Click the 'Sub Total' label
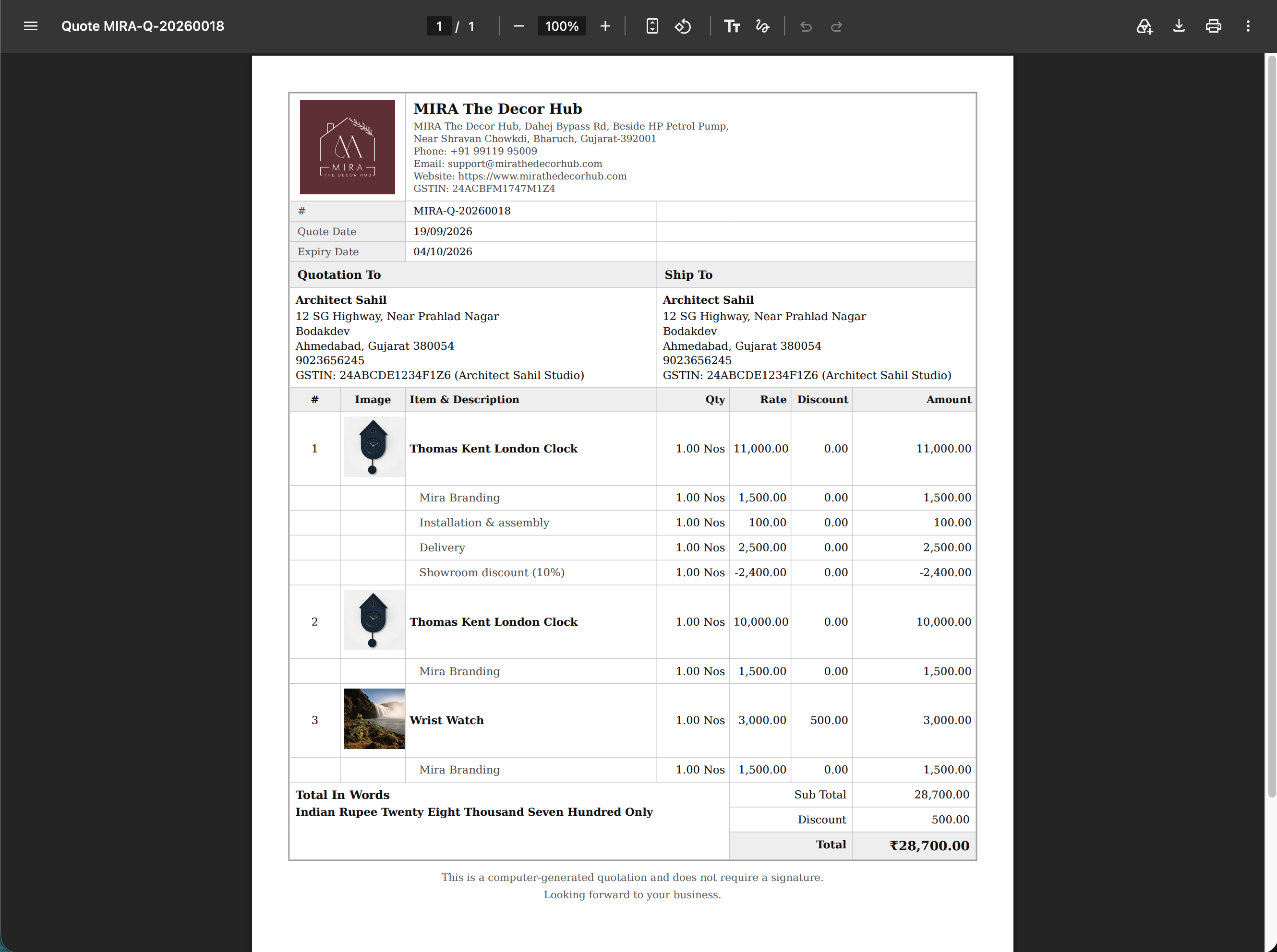This screenshot has height=952, width=1277. (820, 795)
